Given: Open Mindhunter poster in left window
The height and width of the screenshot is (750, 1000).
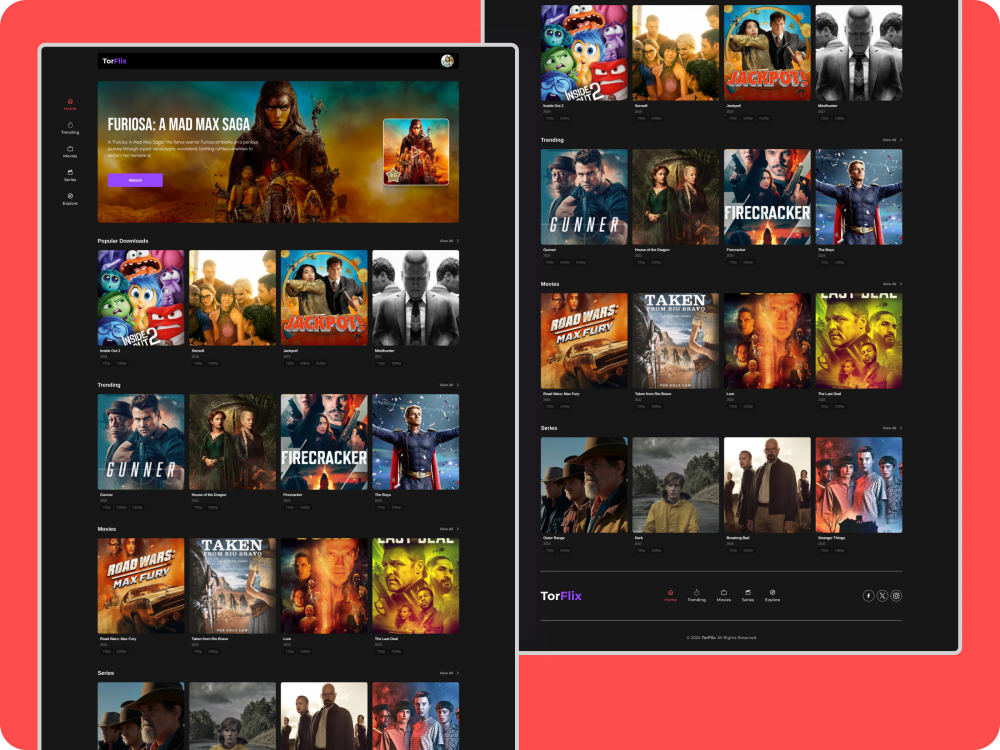Looking at the screenshot, I should coord(416,298).
